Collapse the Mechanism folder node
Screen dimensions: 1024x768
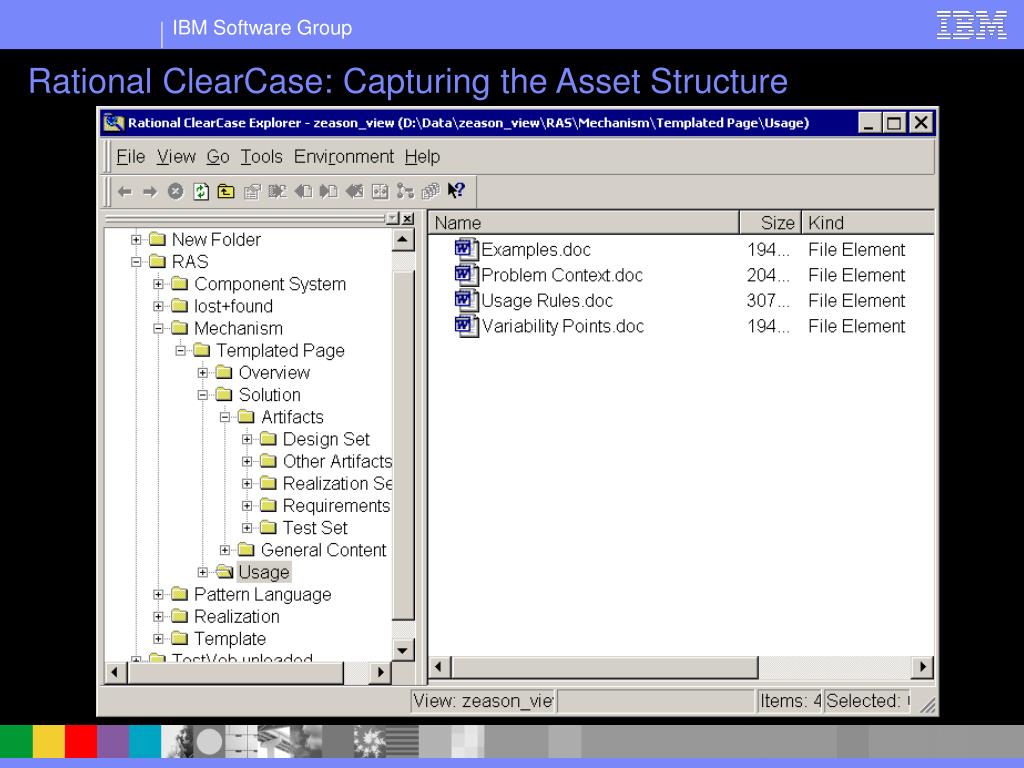pyautogui.click(x=158, y=328)
